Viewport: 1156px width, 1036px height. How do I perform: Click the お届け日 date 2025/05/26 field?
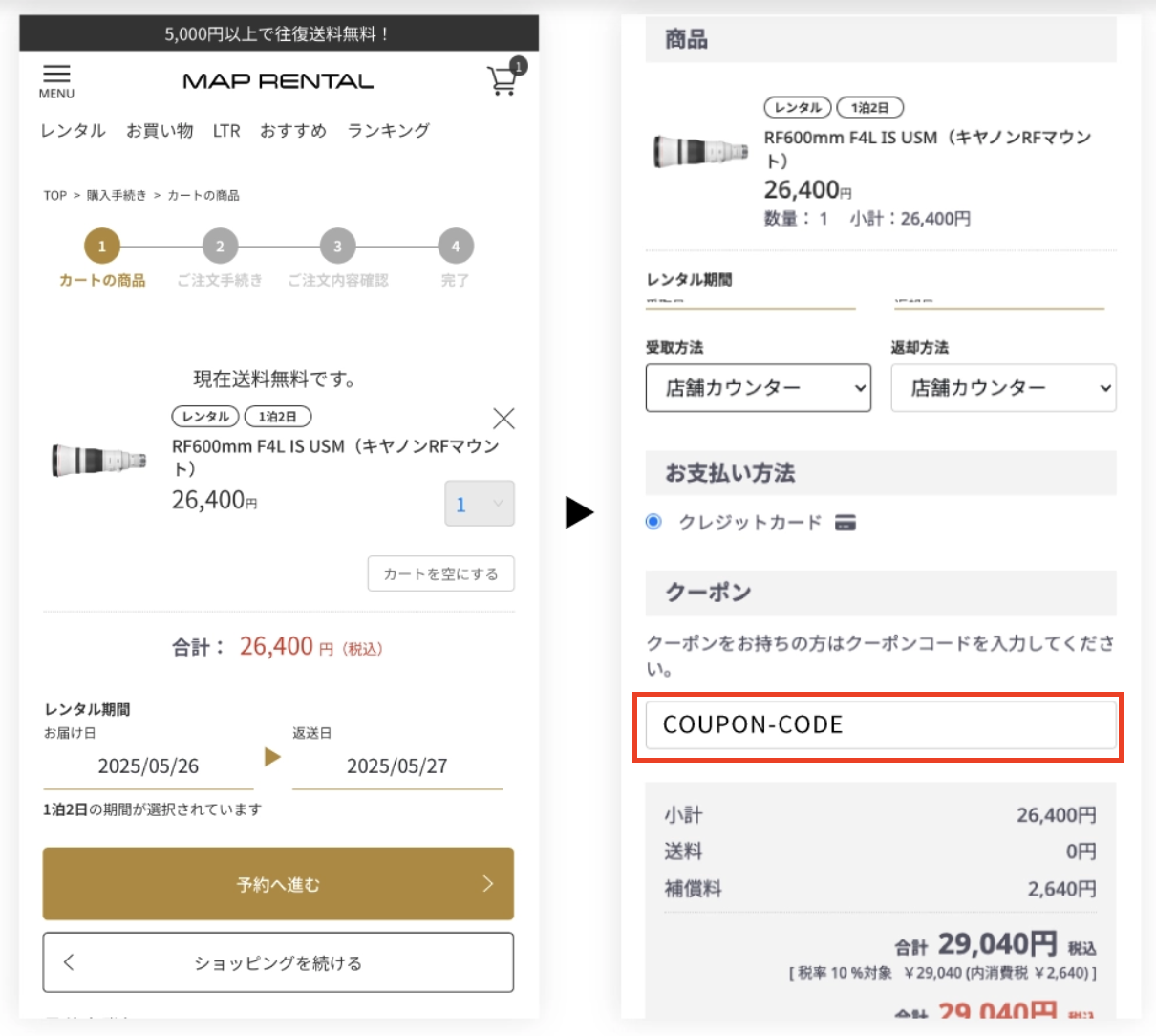pyautogui.click(x=148, y=766)
